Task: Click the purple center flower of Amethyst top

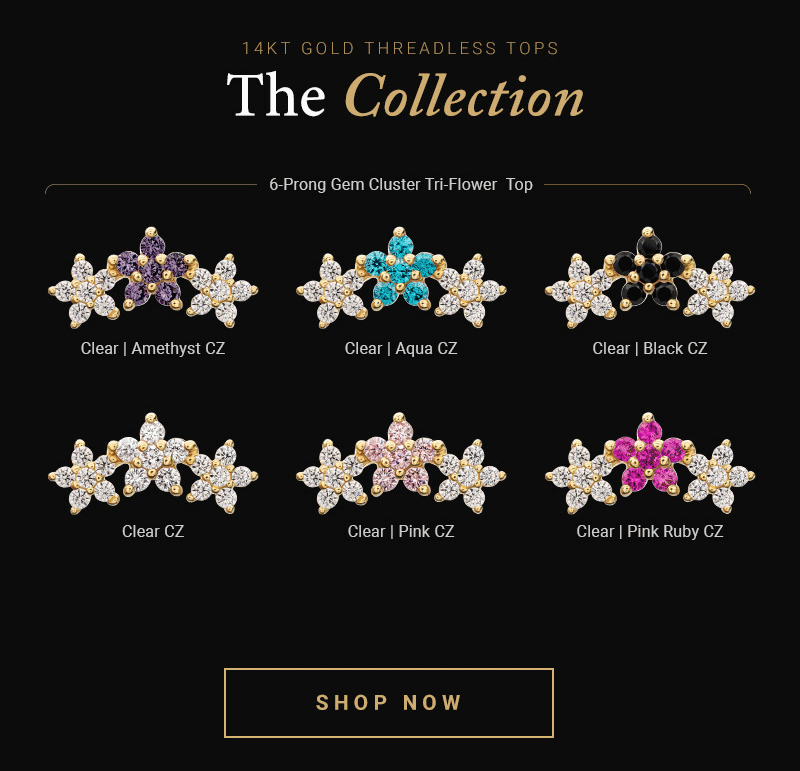Action: [152, 271]
